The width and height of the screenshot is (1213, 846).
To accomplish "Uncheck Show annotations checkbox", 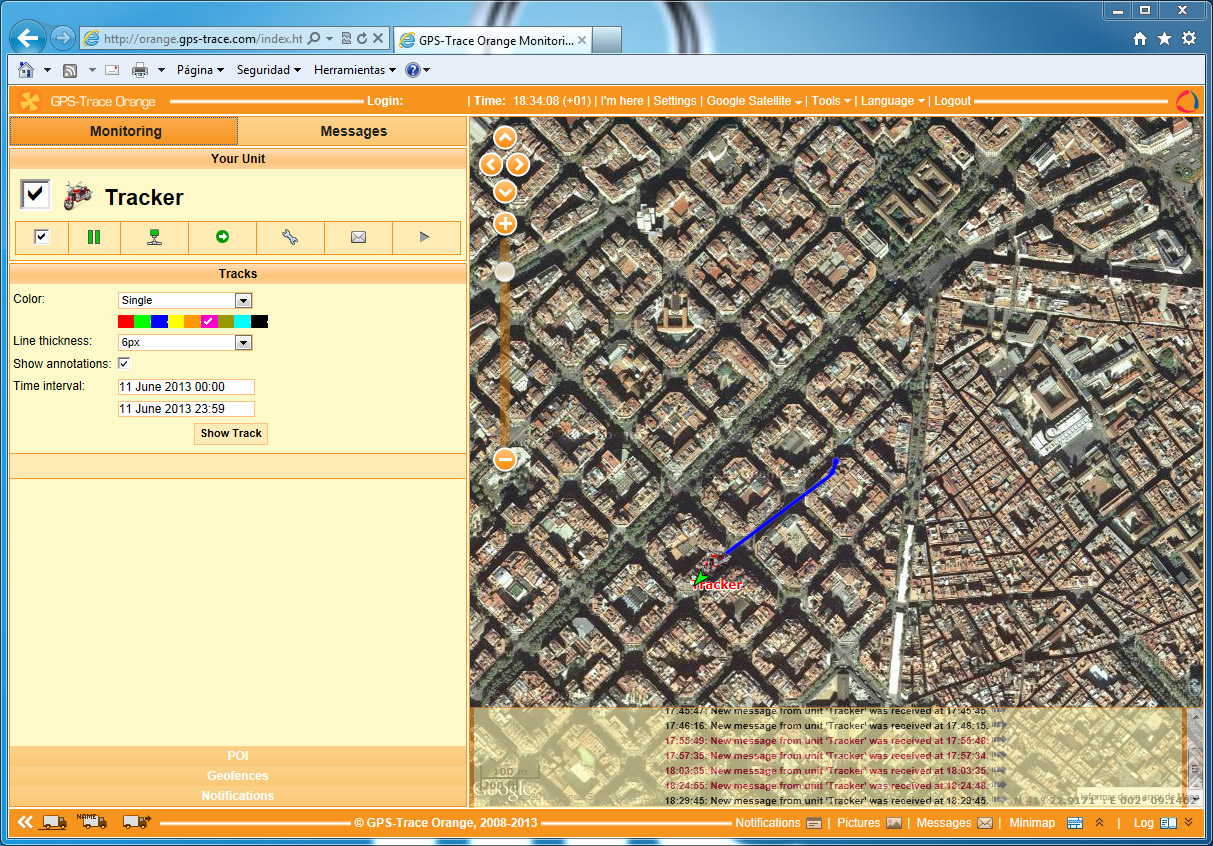I will coord(124,363).
